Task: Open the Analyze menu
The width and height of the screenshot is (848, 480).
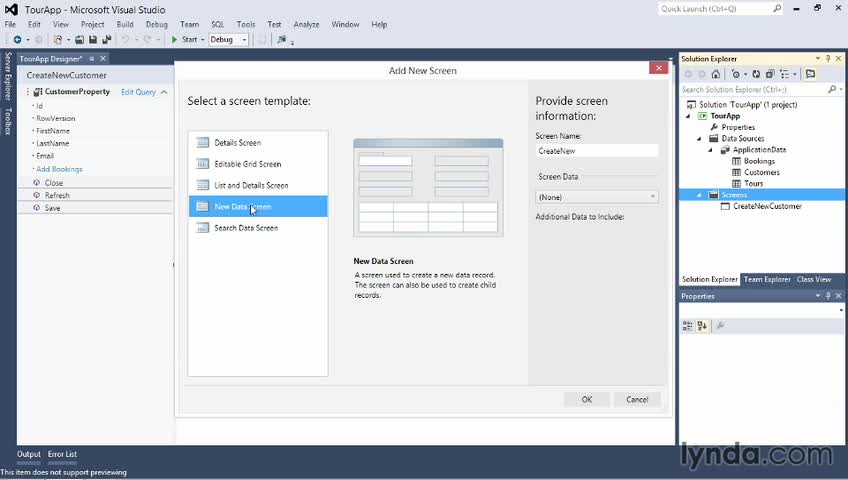Action: pos(306,24)
